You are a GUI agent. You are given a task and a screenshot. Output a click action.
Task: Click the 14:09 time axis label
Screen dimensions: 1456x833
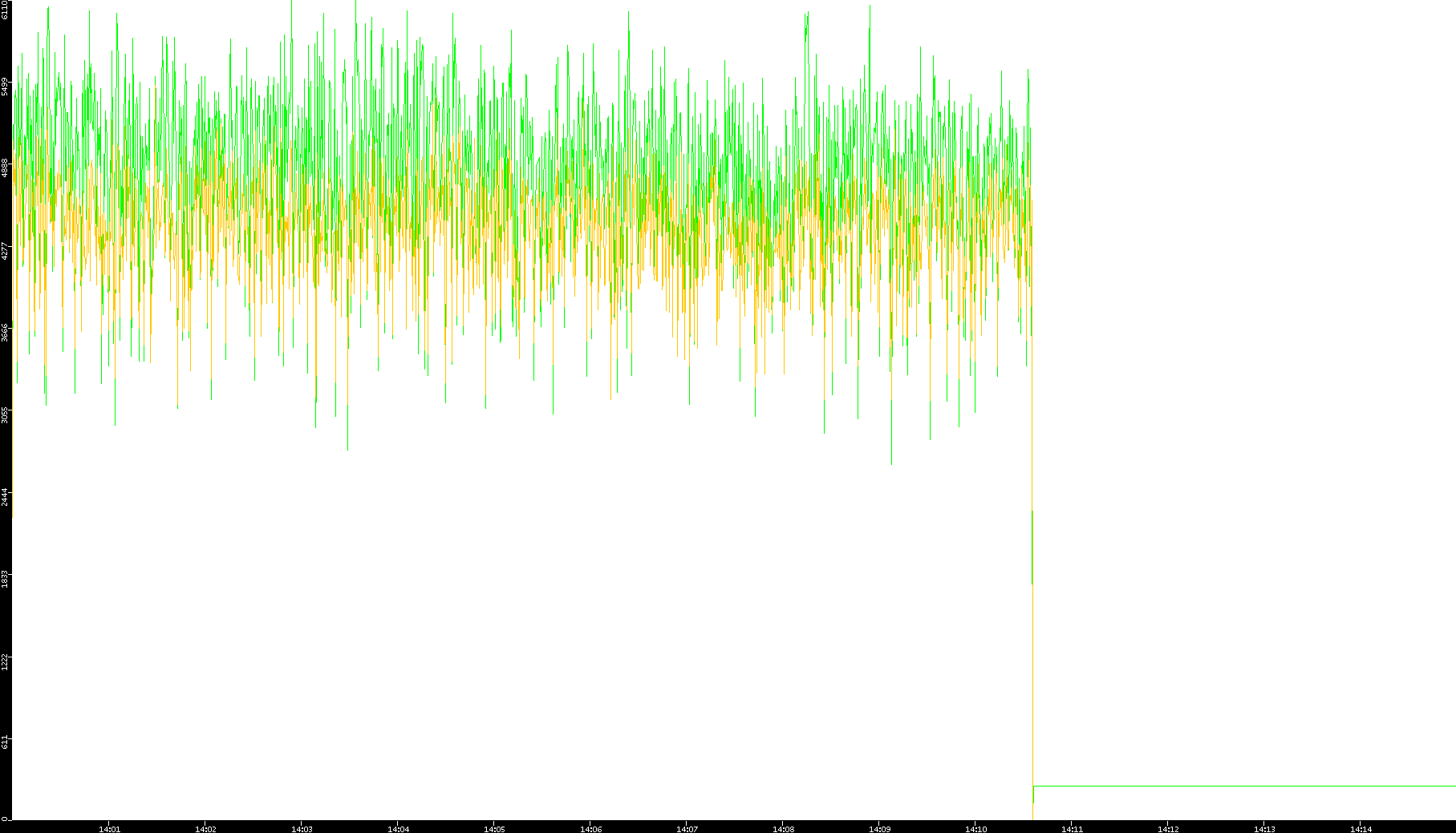tap(879, 829)
